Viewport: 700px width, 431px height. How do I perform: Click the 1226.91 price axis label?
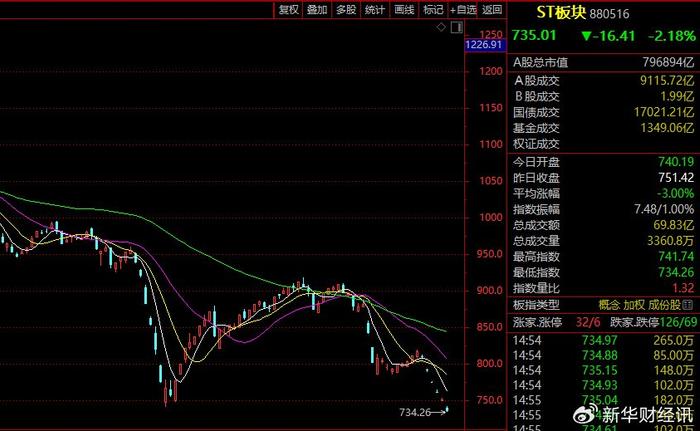484,44
